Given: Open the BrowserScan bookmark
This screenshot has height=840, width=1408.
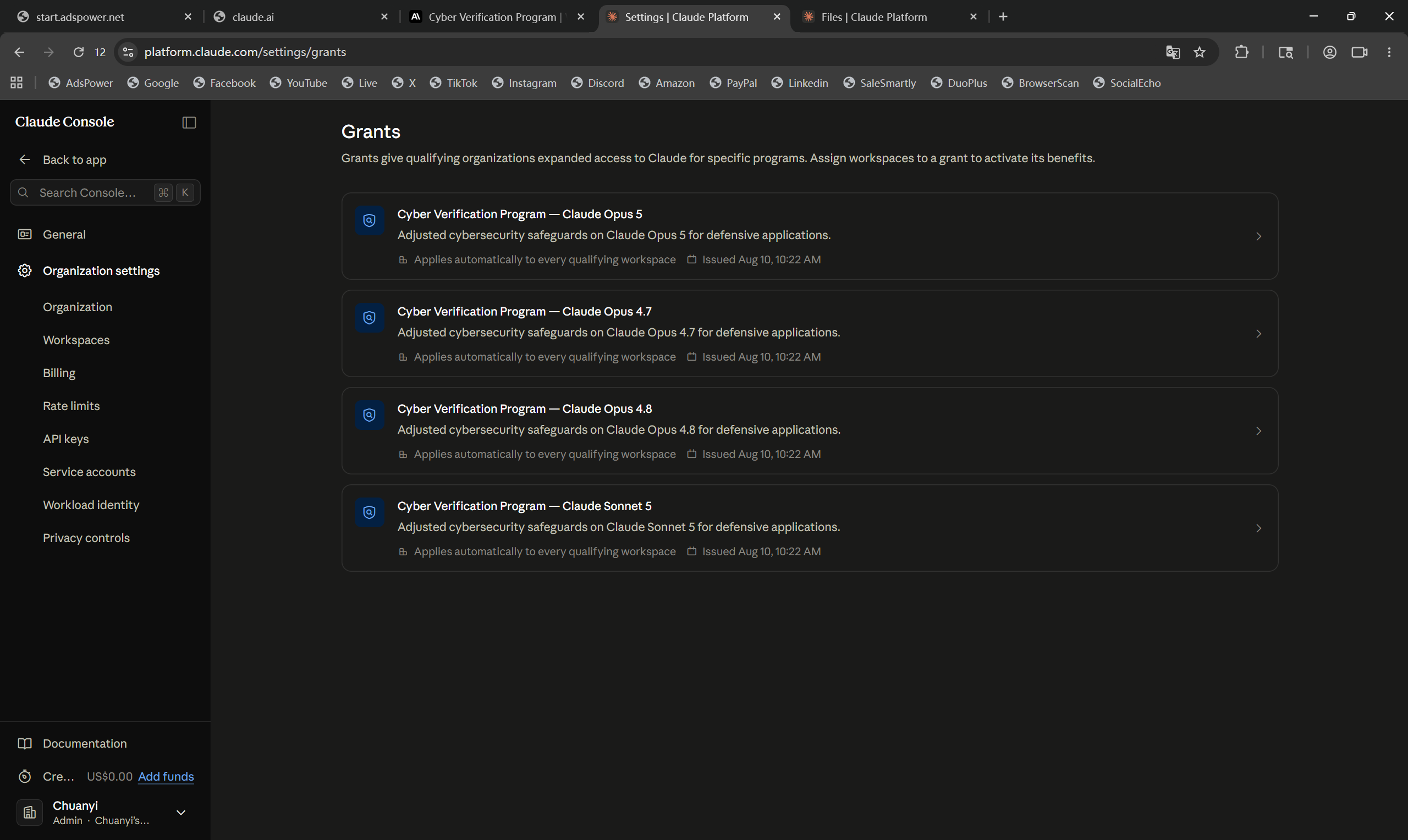Looking at the screenshot, I should [1040, 82].
